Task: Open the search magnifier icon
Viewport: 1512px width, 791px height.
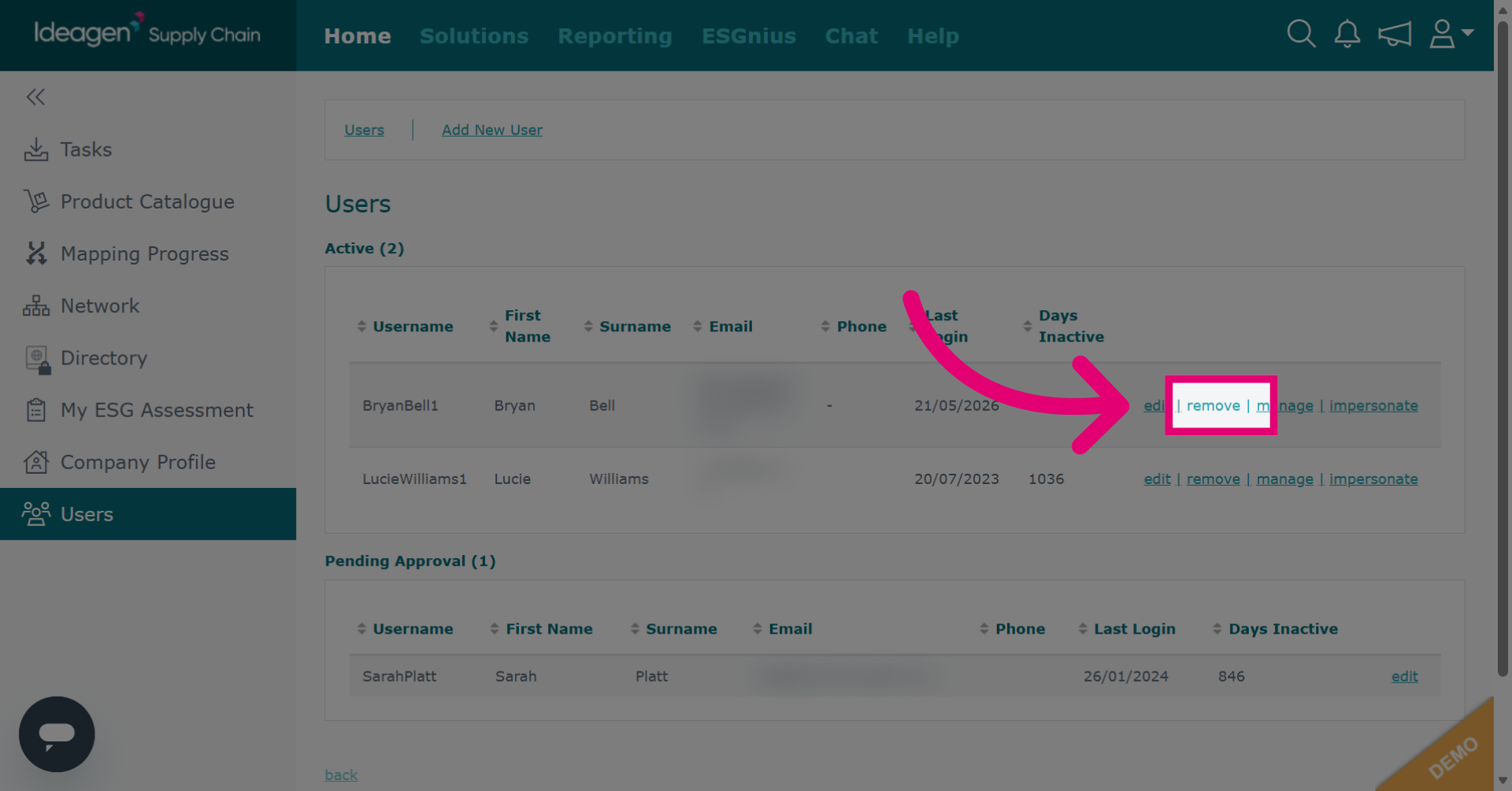Action: 1301,34
